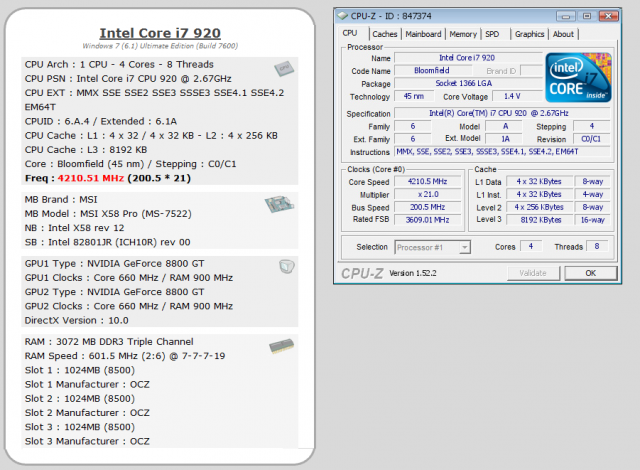Click the Cores count field

tap(531, 246)
